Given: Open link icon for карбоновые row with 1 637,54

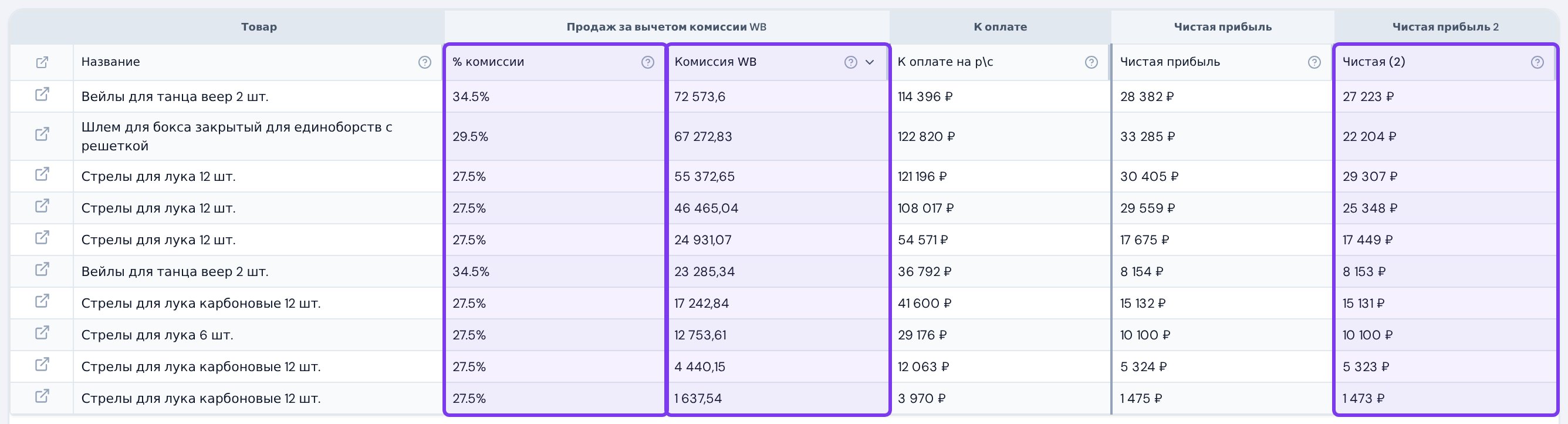Looking at the screenshot, I should (x=42, y=396).
